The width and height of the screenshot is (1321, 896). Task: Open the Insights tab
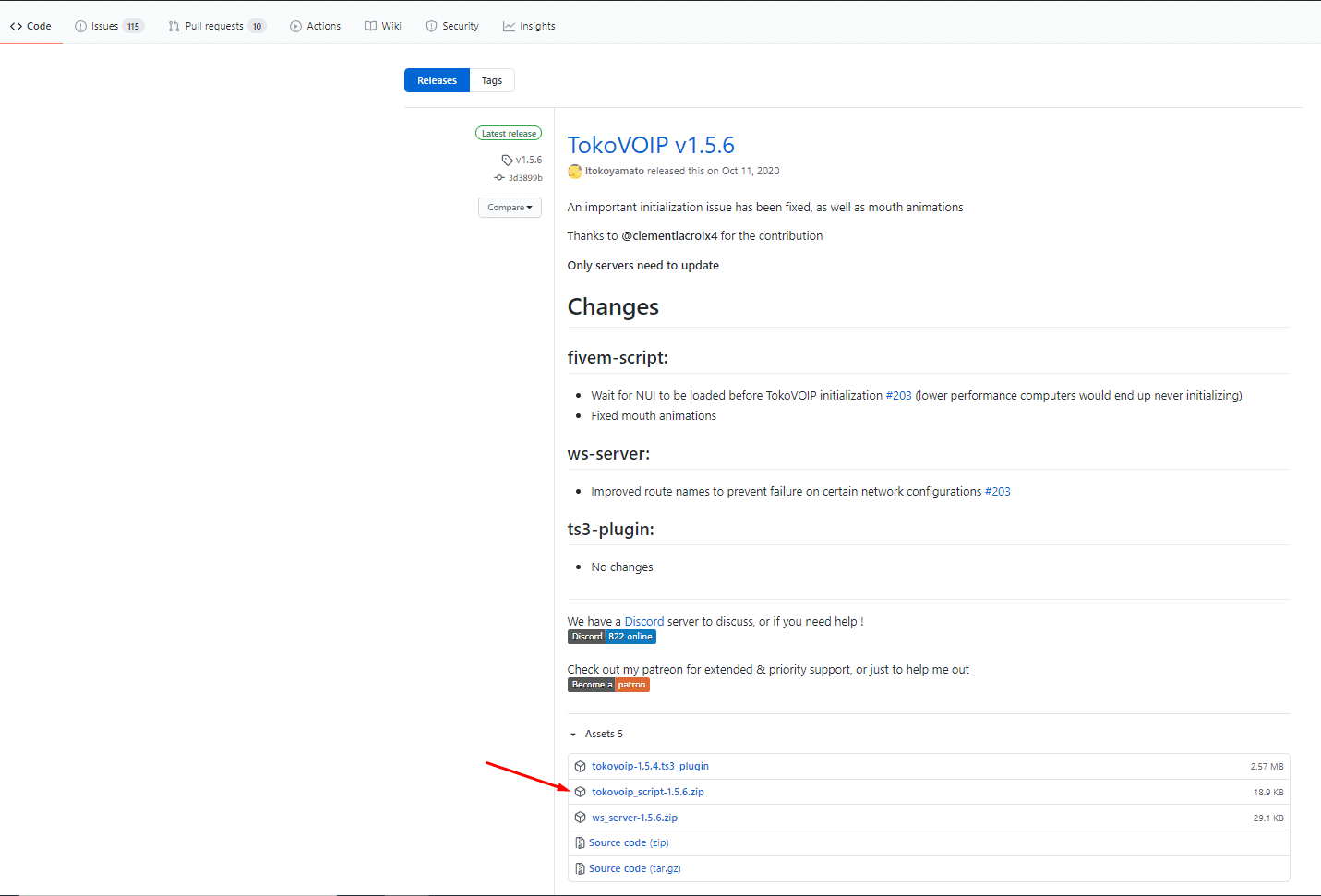[x=529, y=26]
